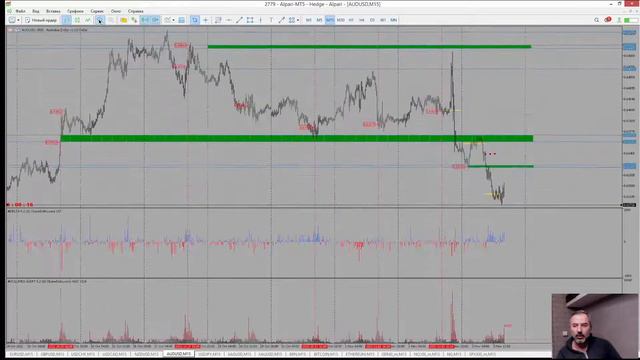Image resolution: width=640 pixels, height=360 pixels.
Task: Switch to the EURUSD,M15 chart tab
Action: [x=22, y=354]
